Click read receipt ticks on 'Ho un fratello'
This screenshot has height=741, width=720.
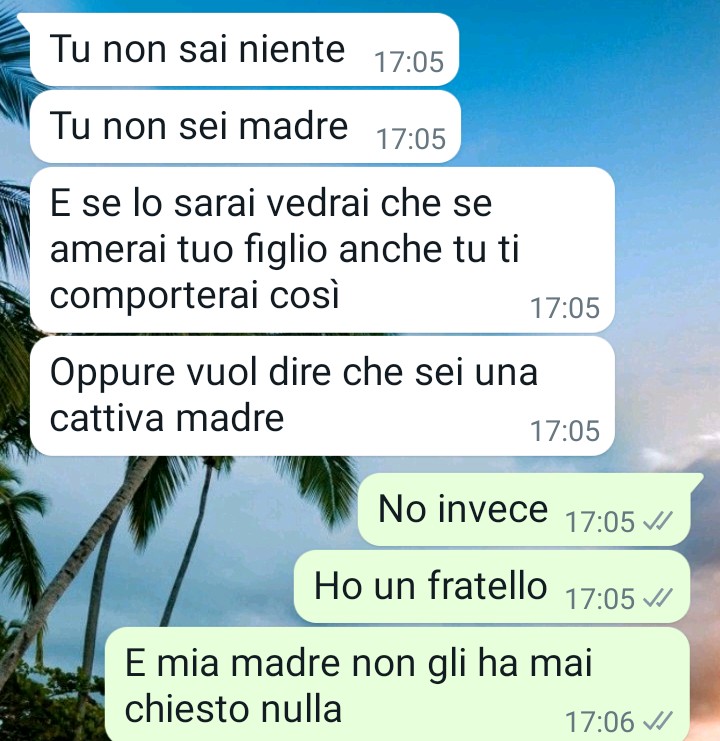(658, 599)
